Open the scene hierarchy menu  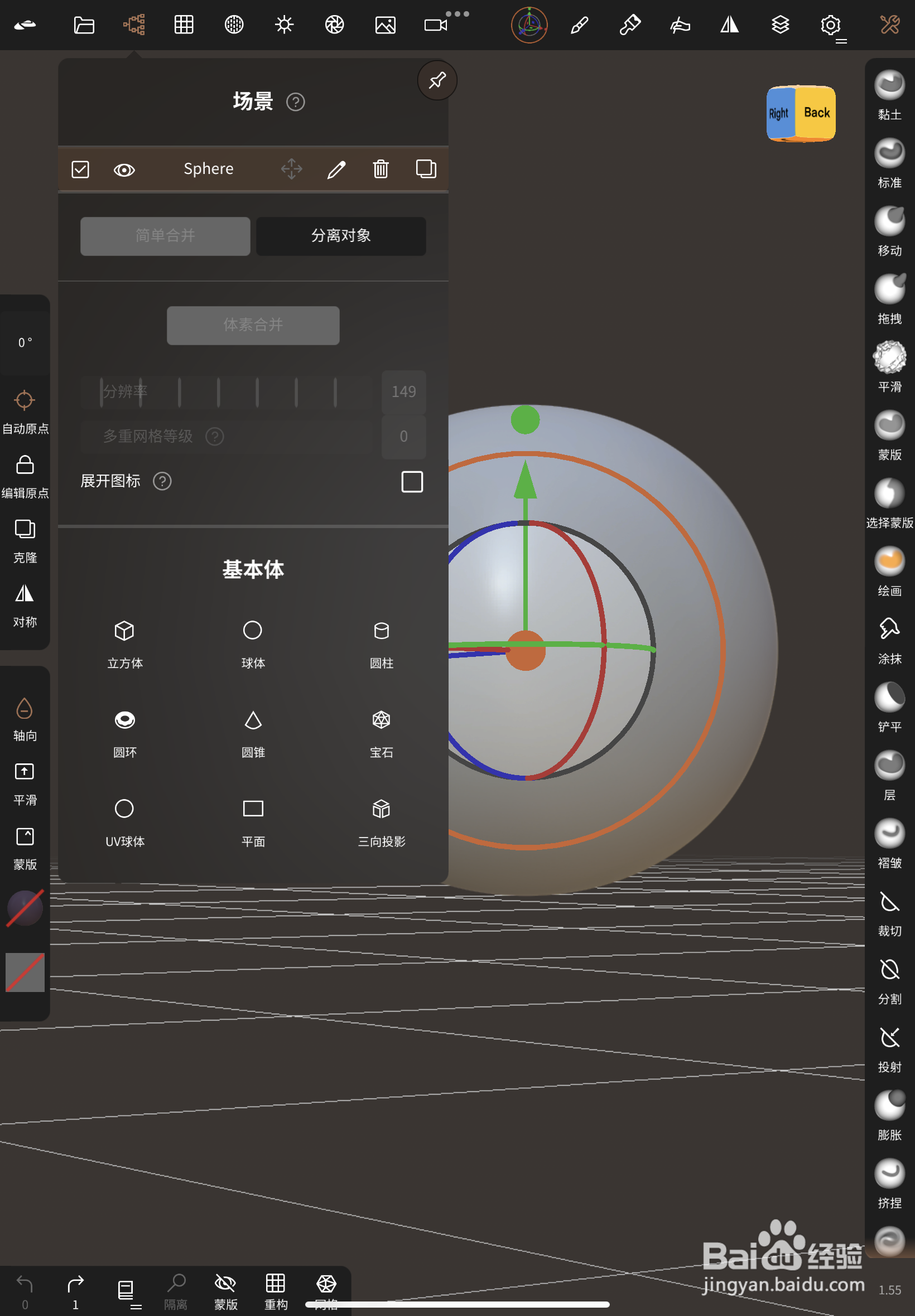point(134,25)
